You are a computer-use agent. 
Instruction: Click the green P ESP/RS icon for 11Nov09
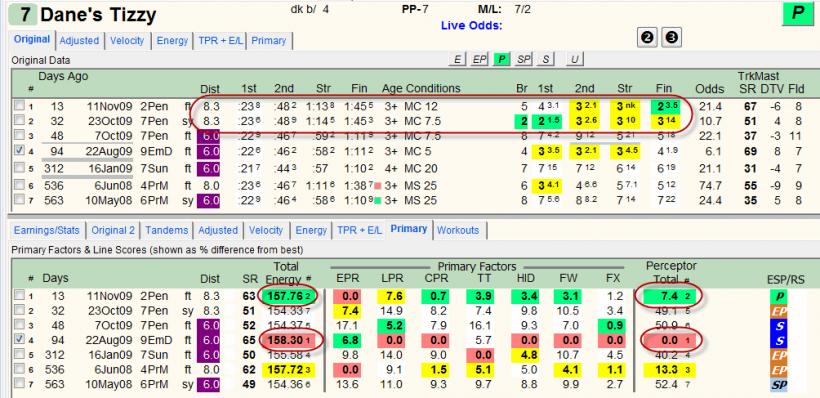[779, 297]
